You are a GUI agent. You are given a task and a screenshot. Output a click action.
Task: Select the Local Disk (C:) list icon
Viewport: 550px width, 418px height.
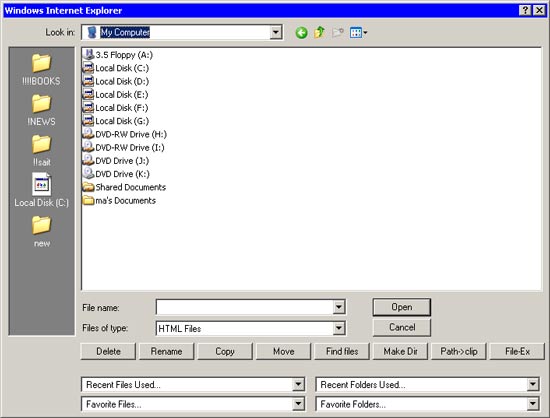[88, 68]
